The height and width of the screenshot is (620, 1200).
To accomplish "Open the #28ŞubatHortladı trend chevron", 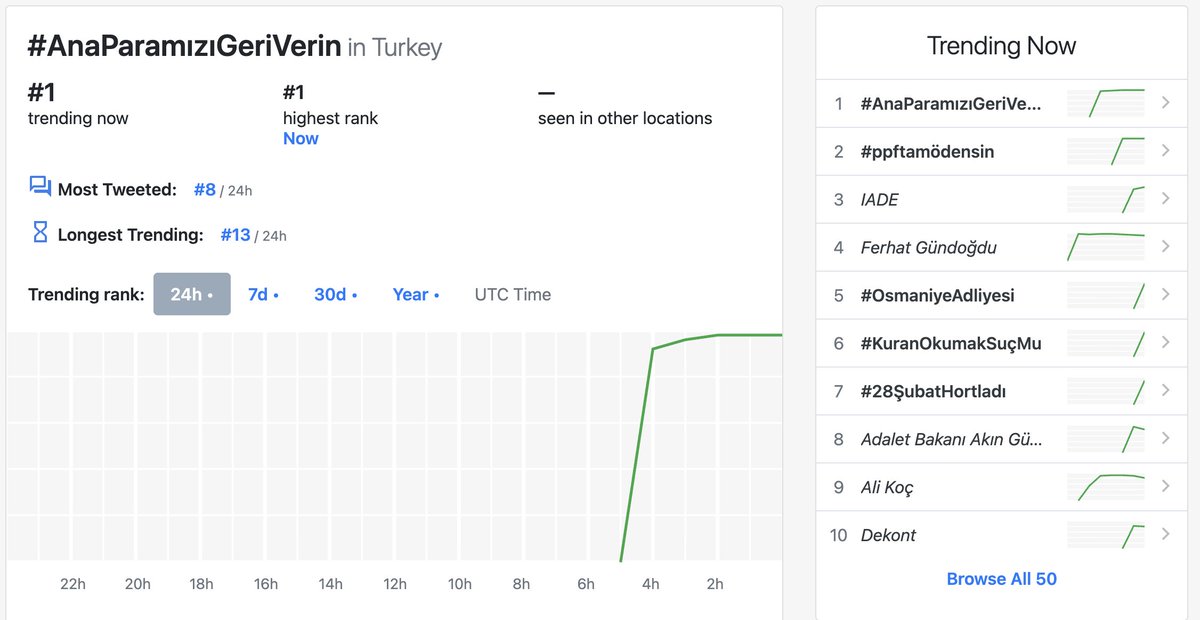I will [1165, 391].
